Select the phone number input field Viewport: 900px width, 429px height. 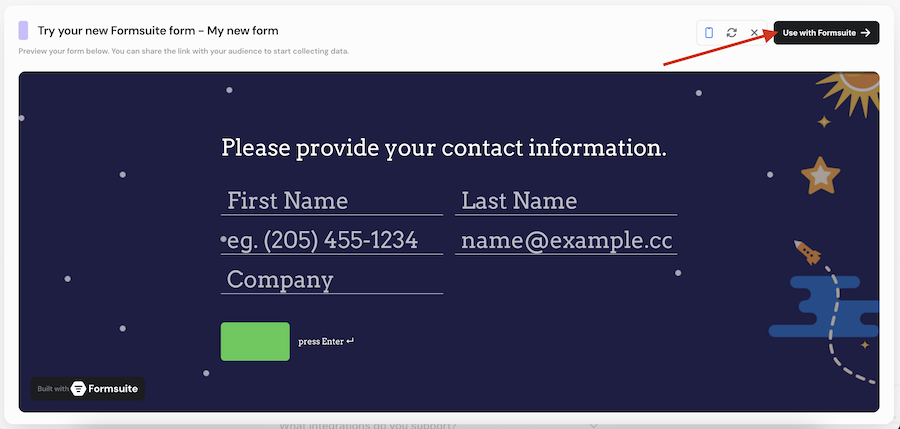[x=331, y=241]
